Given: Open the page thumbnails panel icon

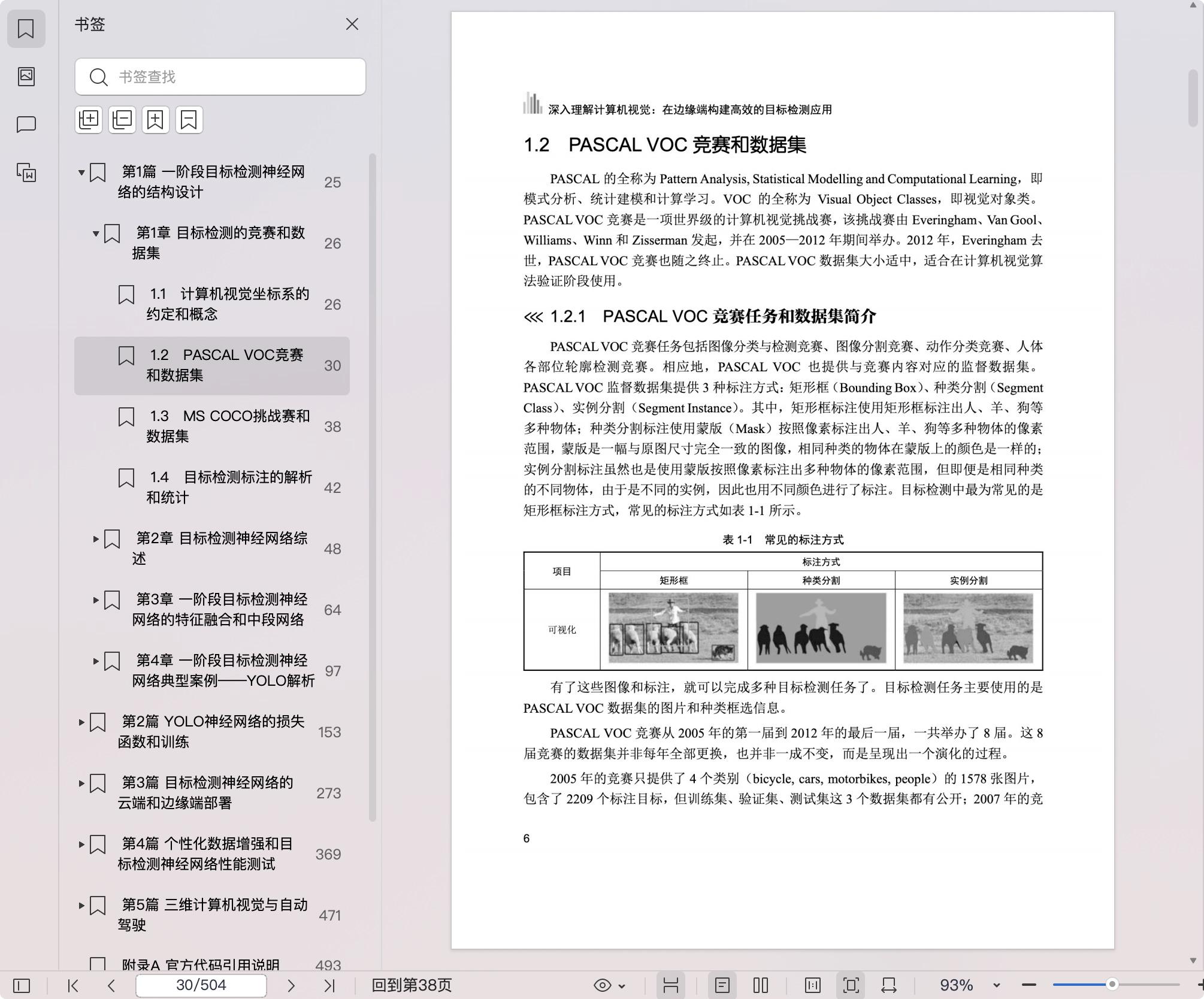Looking at the screenshot, I should (x=26, y=76).
